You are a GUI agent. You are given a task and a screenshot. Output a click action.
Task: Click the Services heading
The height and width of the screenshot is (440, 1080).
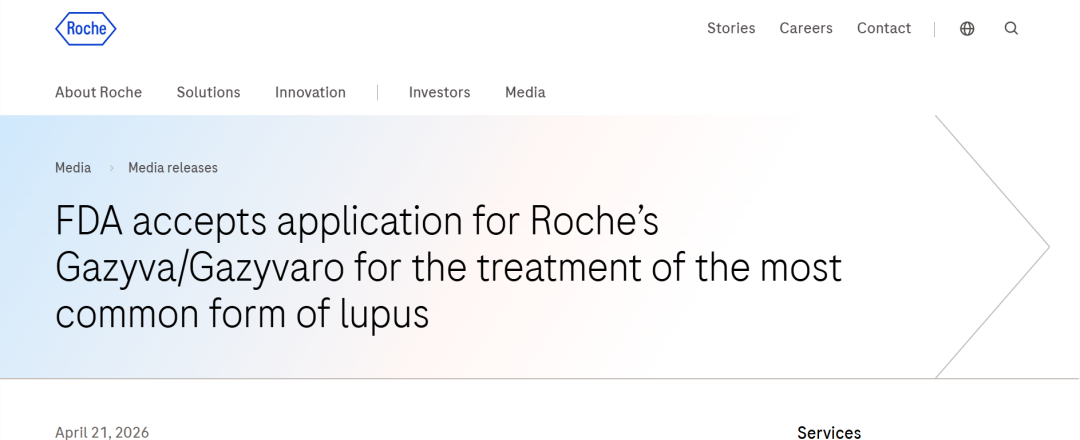(x=829, y=432)
